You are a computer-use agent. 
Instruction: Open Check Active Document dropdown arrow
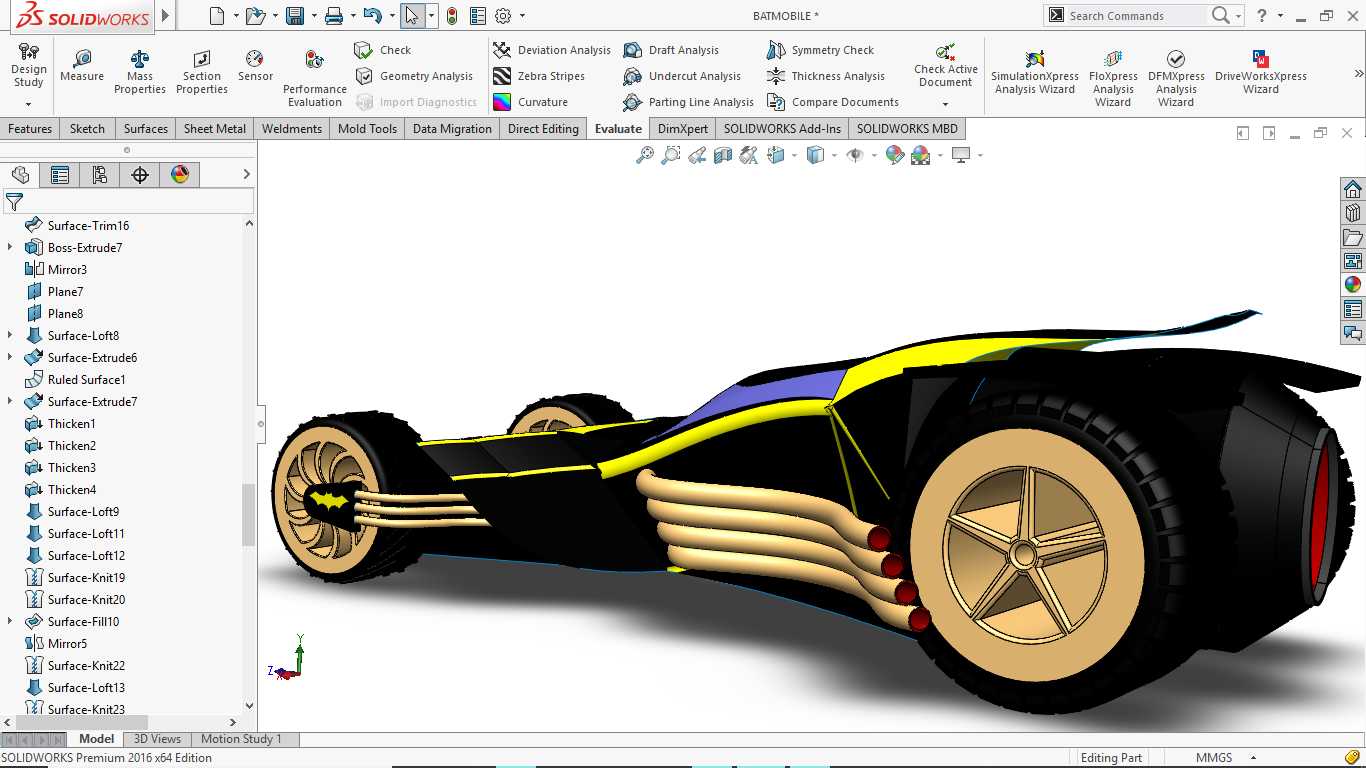(945, 104)
